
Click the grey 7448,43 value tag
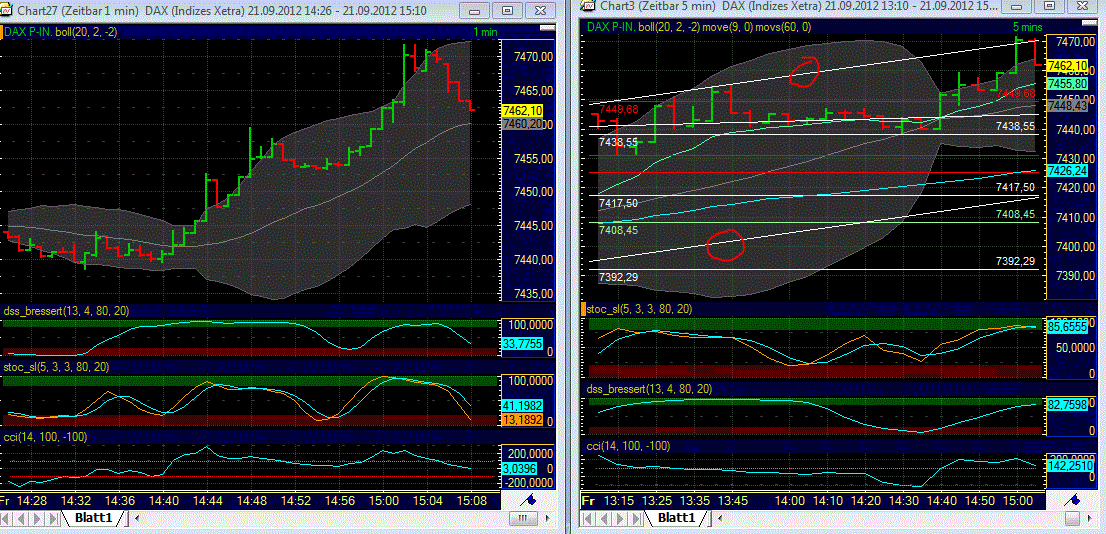(x=1067, y=104)
